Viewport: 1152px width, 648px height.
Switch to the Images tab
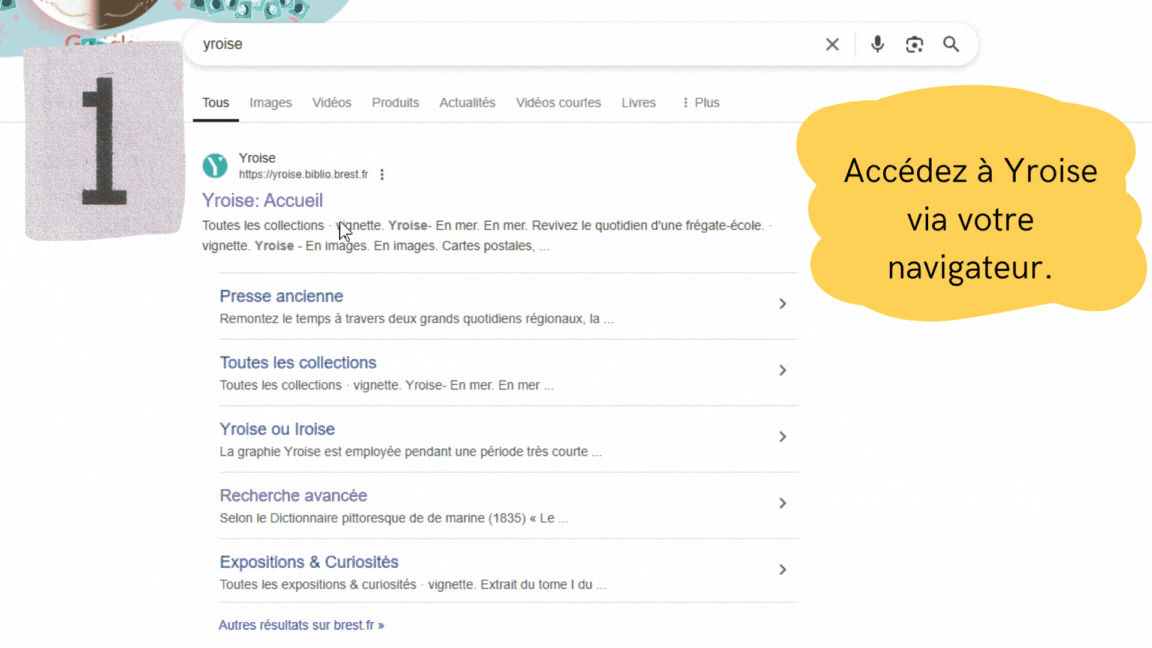pos(270,103)
